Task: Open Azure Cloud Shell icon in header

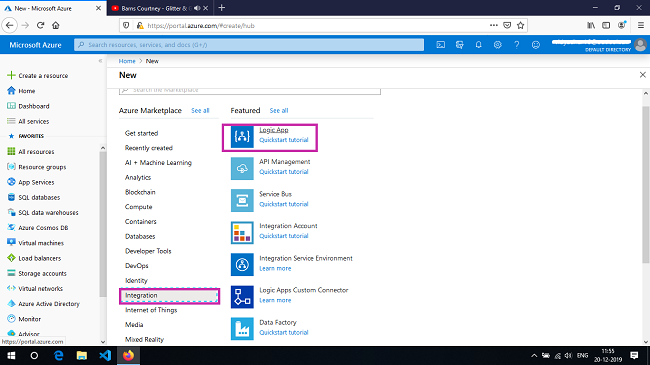Action: point(441,45)
